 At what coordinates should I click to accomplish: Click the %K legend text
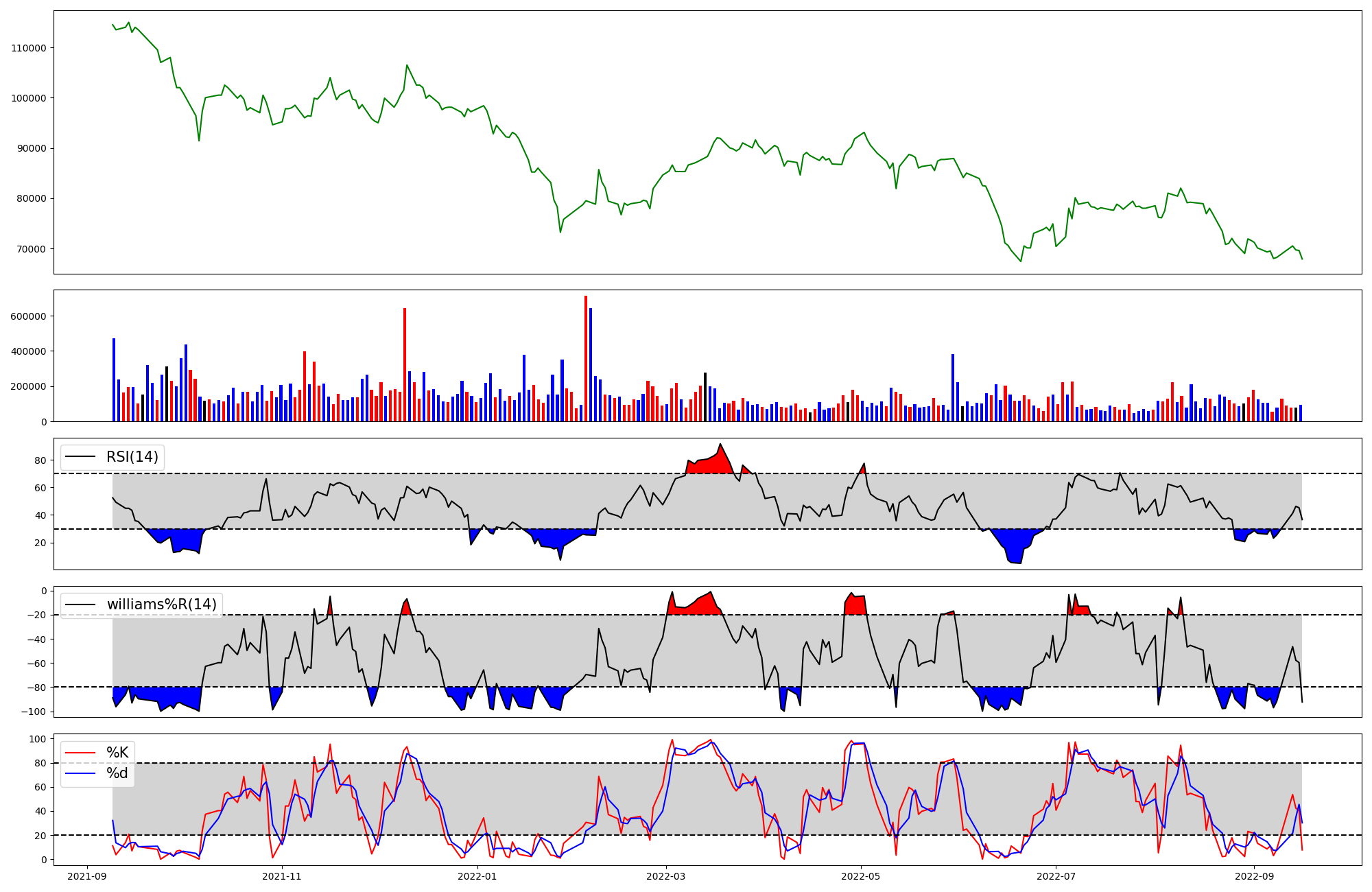click(117, 753)
